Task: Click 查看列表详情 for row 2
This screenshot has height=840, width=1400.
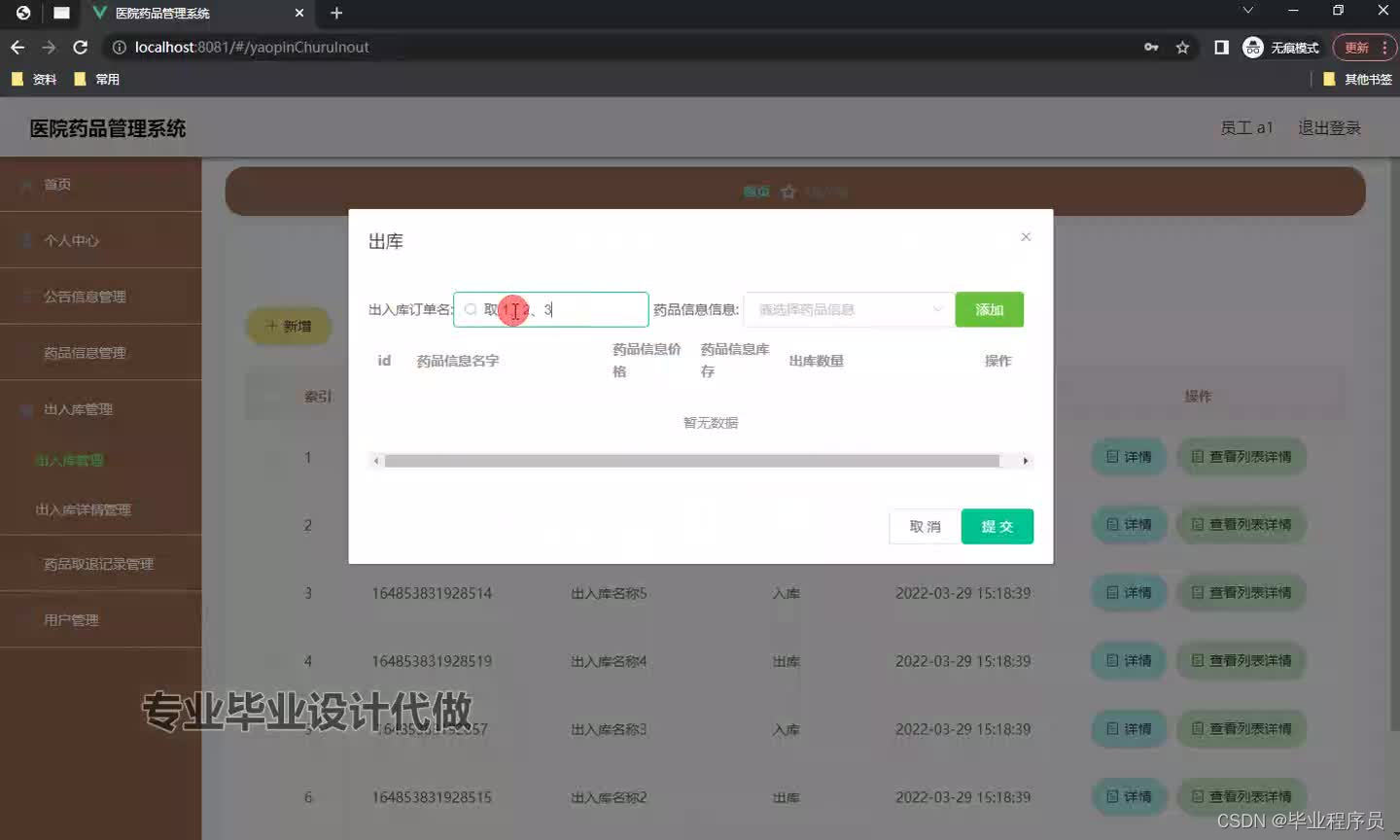Action: (1242, 524)
